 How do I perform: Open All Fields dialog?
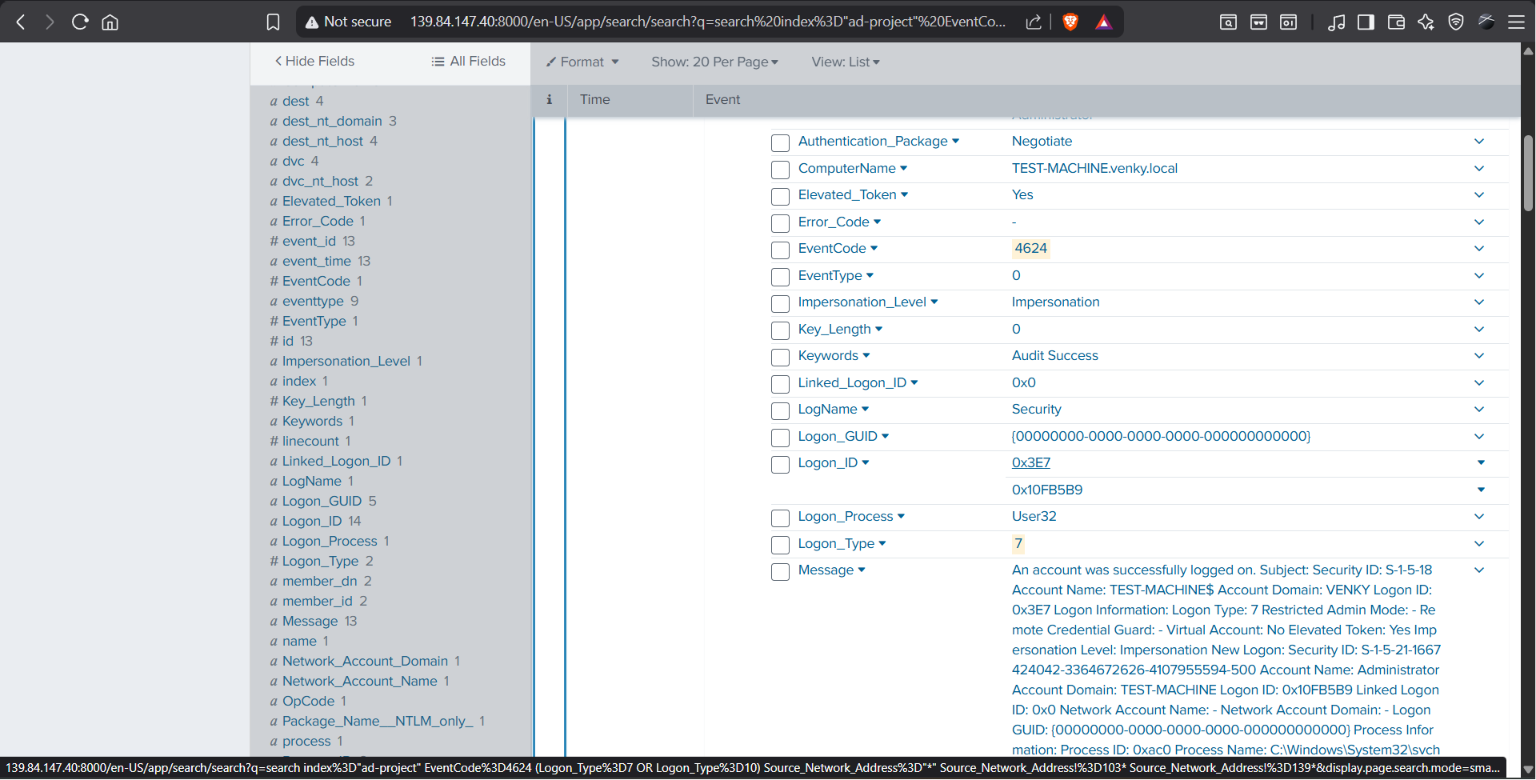point(469,61)
